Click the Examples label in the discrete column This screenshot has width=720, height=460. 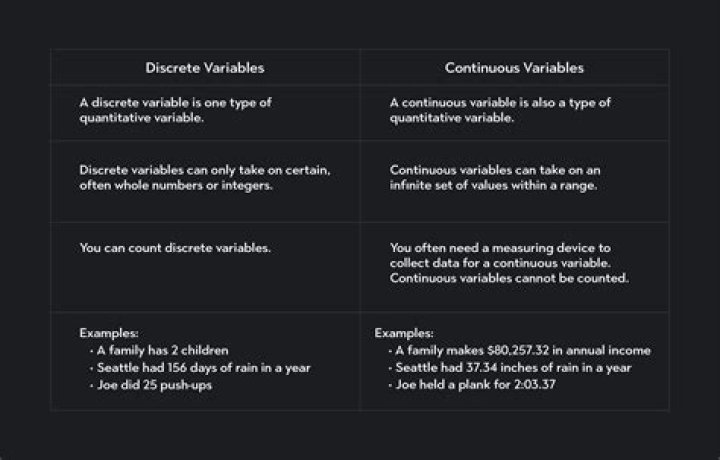[107, 333]
